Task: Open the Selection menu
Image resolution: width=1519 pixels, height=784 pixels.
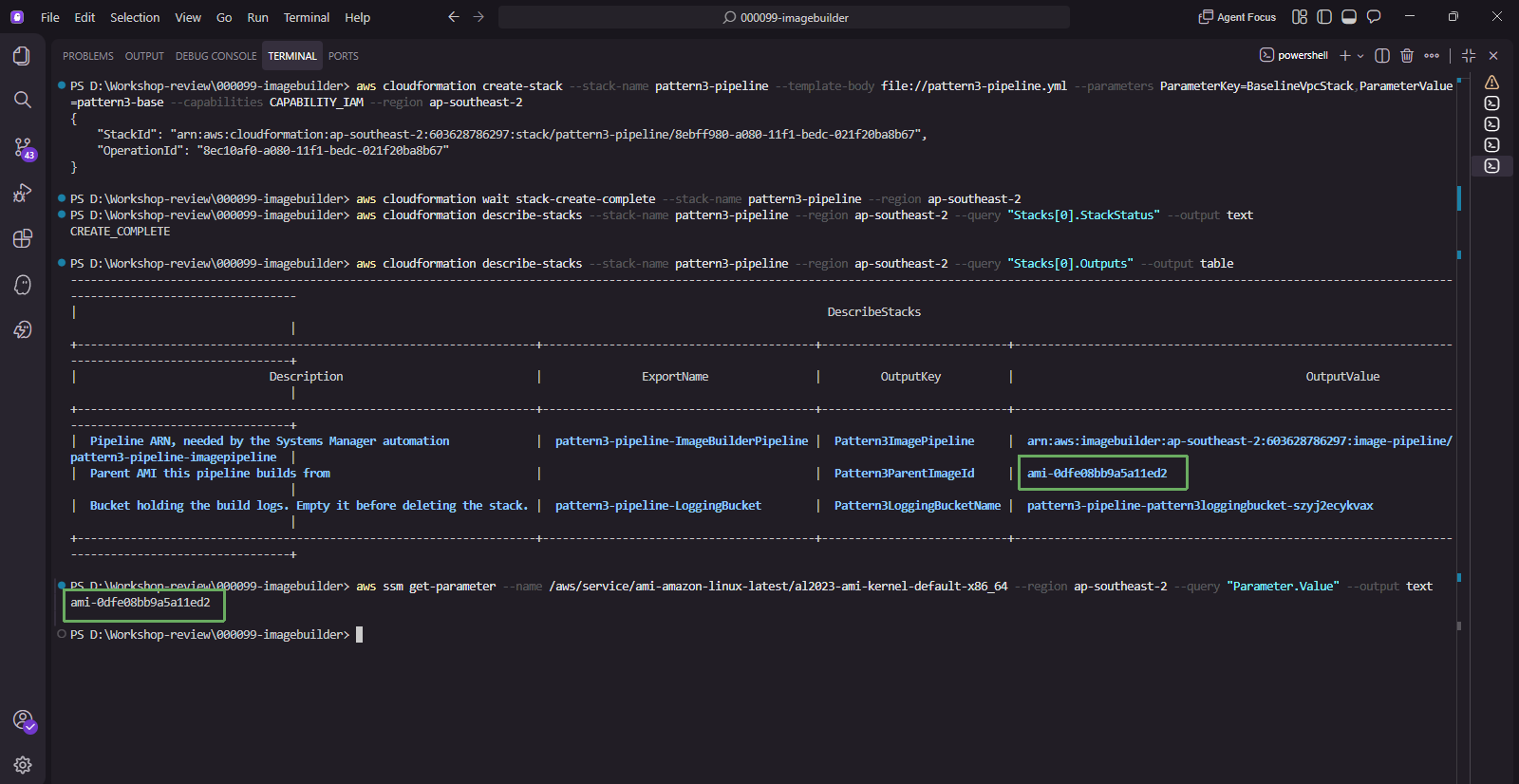Action: [x=135, y=17]
